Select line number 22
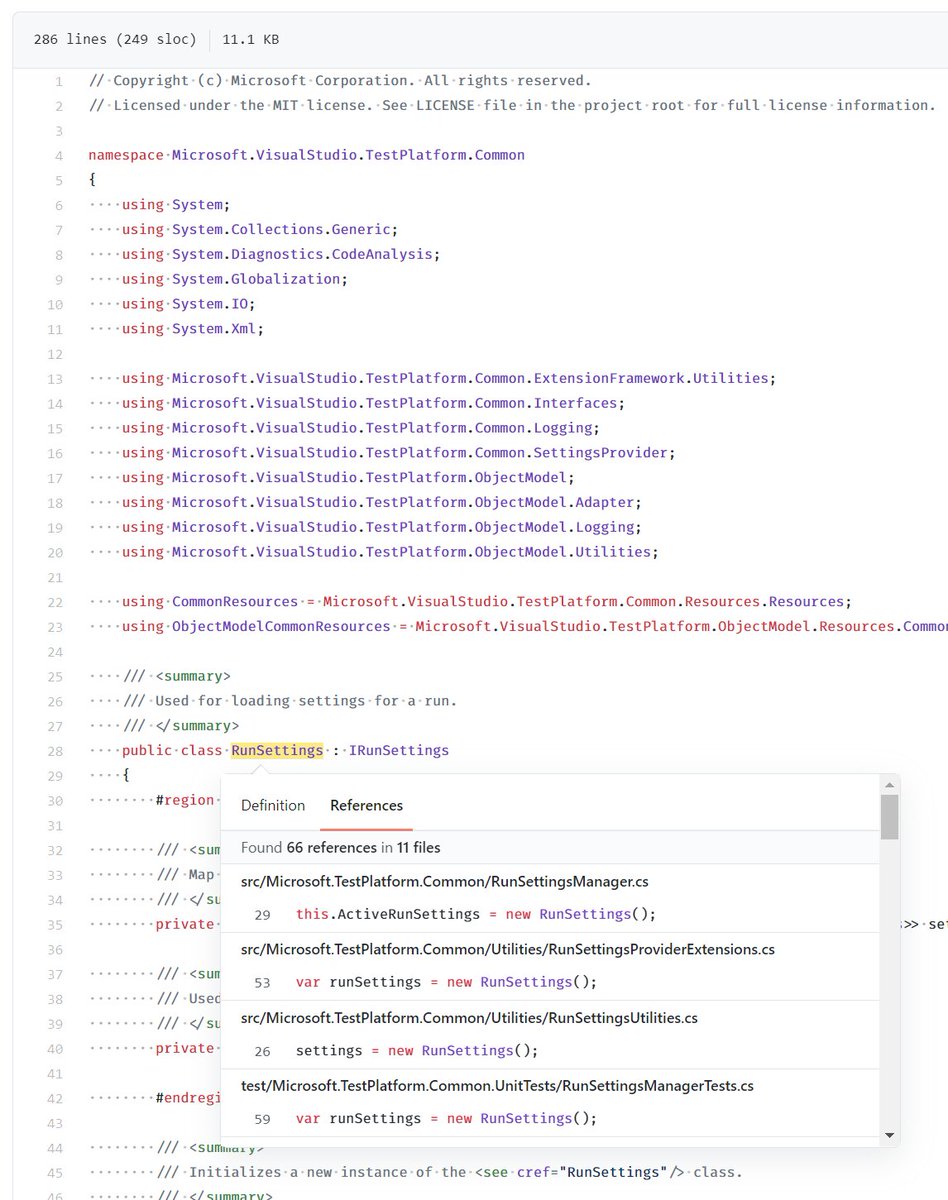The height and width of the screenshot is (1200, 948). (55, 602)
